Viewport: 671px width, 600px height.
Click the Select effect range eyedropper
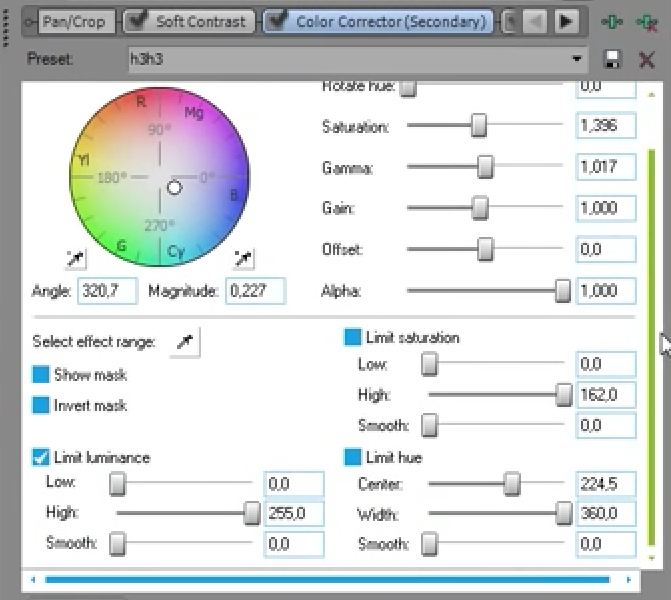pyautogui.click(x=184, y=342)
